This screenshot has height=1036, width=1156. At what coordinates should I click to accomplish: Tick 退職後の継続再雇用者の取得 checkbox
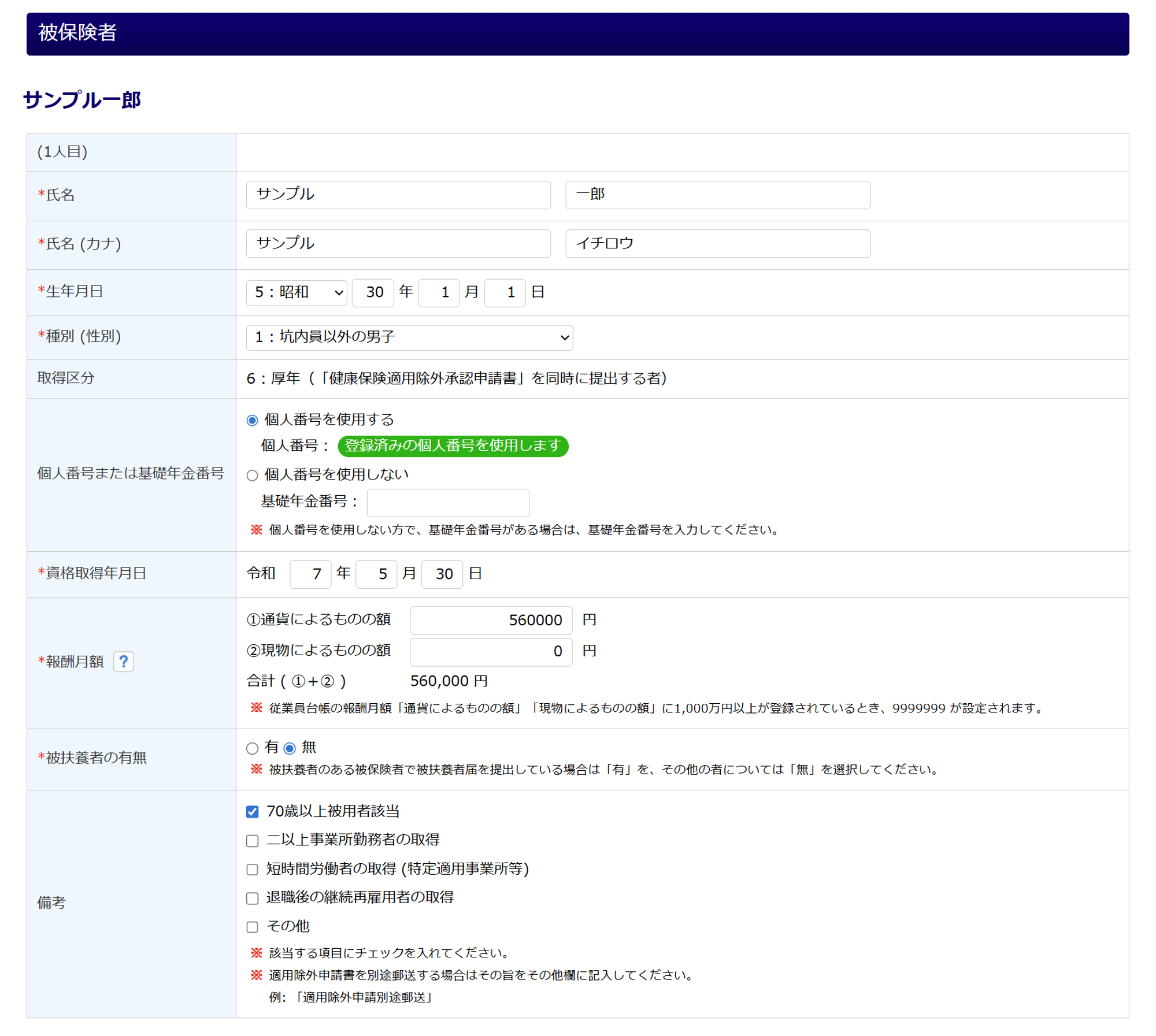tap(252, 898)
